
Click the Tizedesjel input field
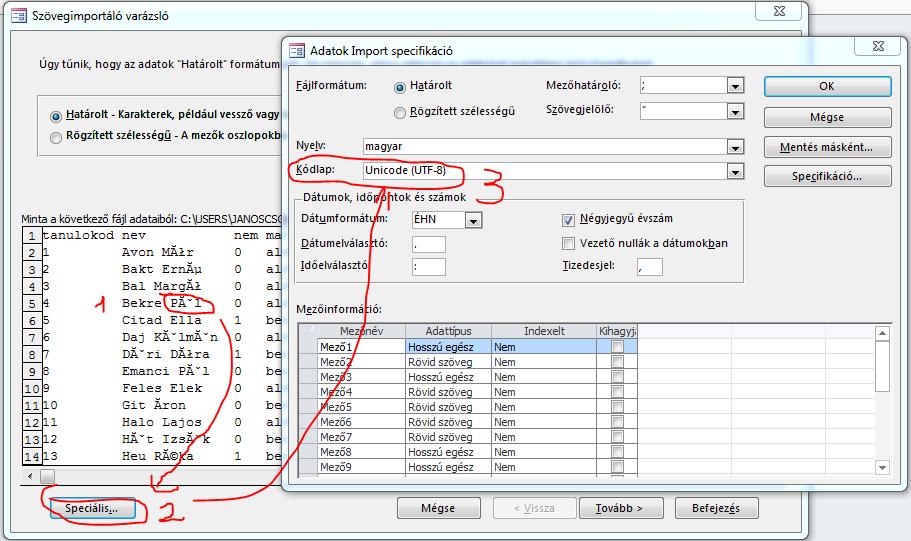tap(650, 267)
